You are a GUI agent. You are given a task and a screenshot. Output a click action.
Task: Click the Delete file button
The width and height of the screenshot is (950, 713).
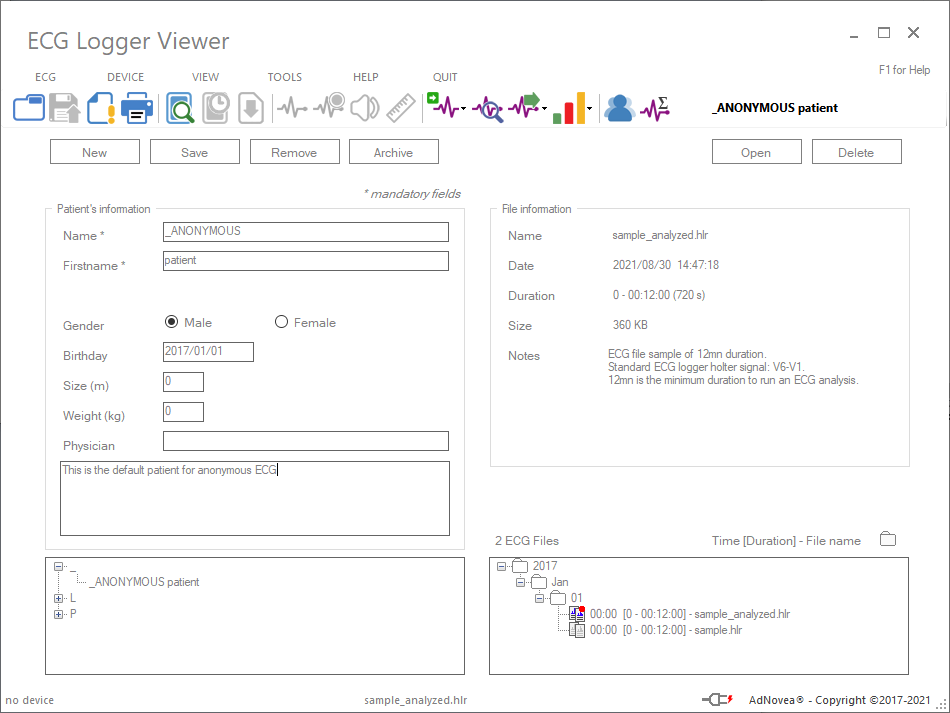(x=857, y=152)
